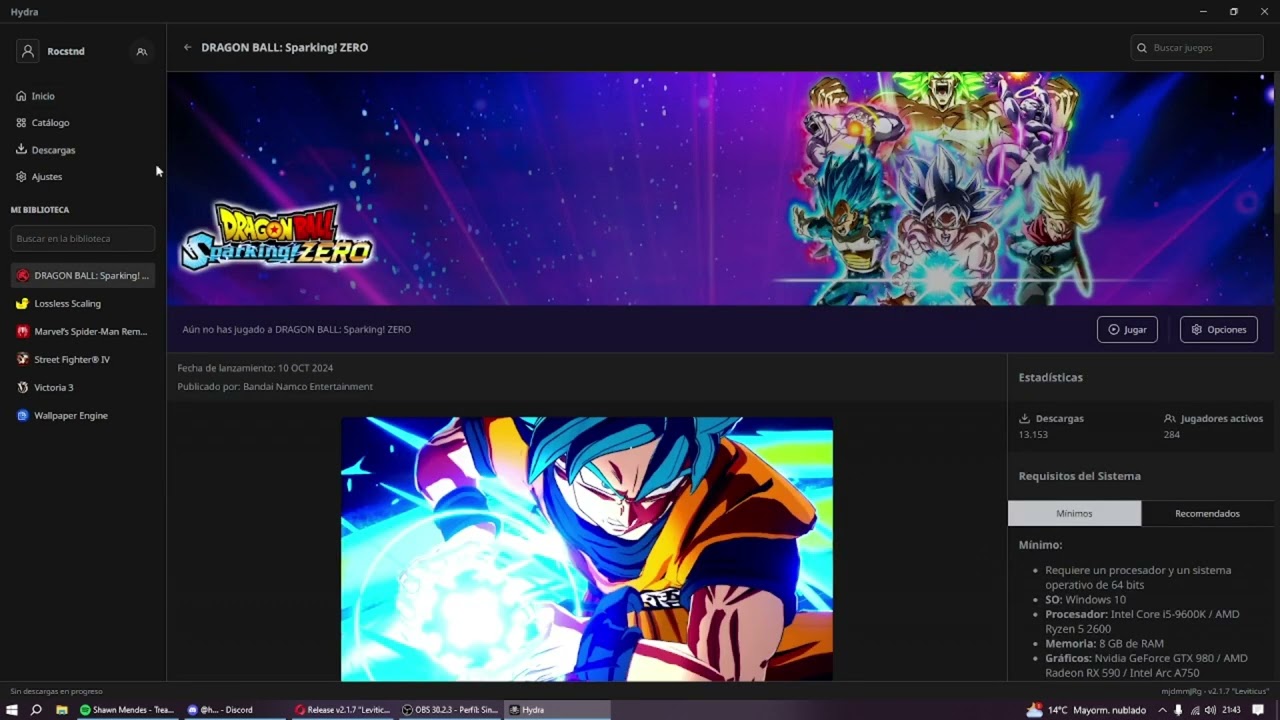Switch to Recomendados requirements tab
The width and height of the screenshot is (1280, 720).
point(1207,513)
